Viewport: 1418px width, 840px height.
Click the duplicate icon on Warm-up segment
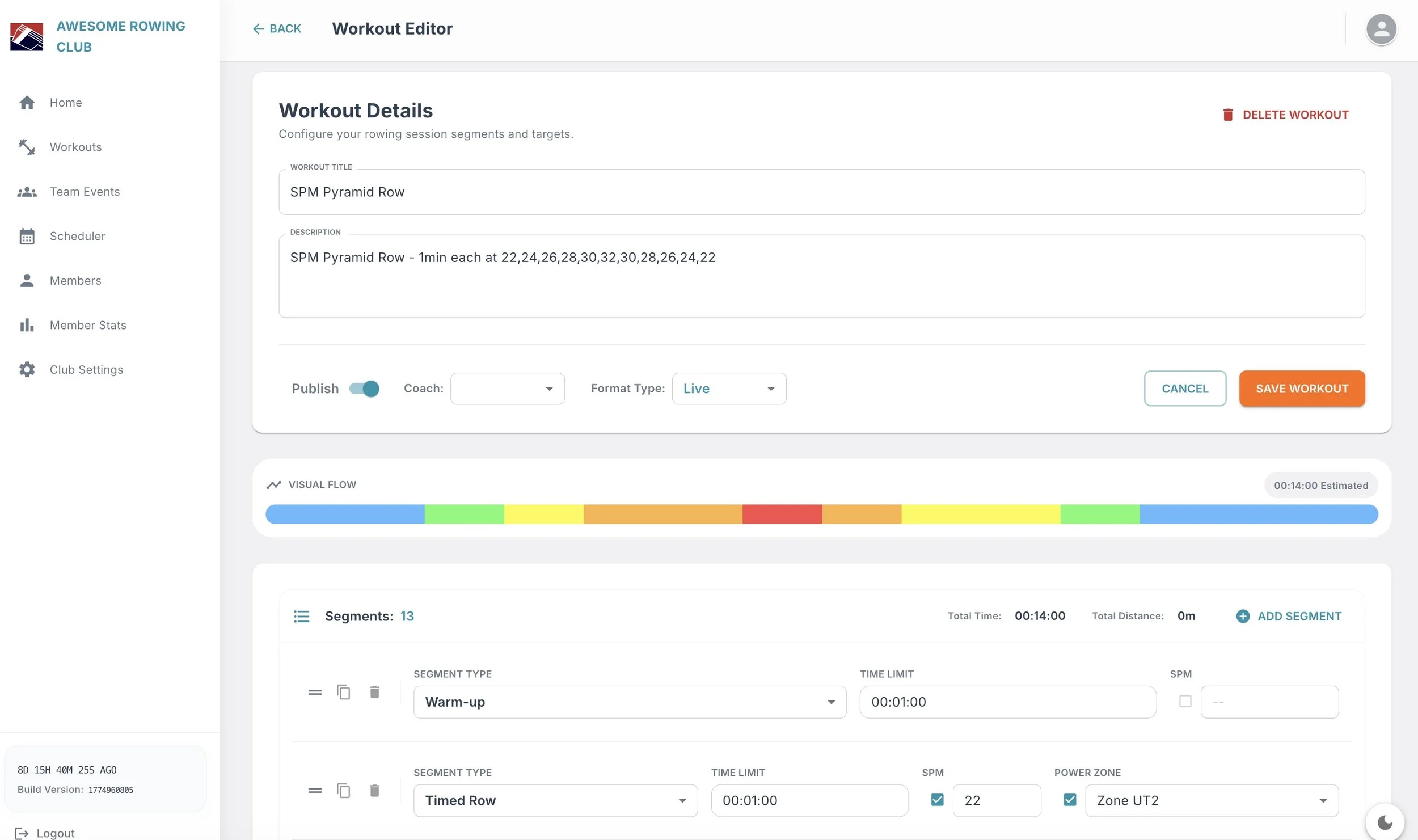(343, 691)
